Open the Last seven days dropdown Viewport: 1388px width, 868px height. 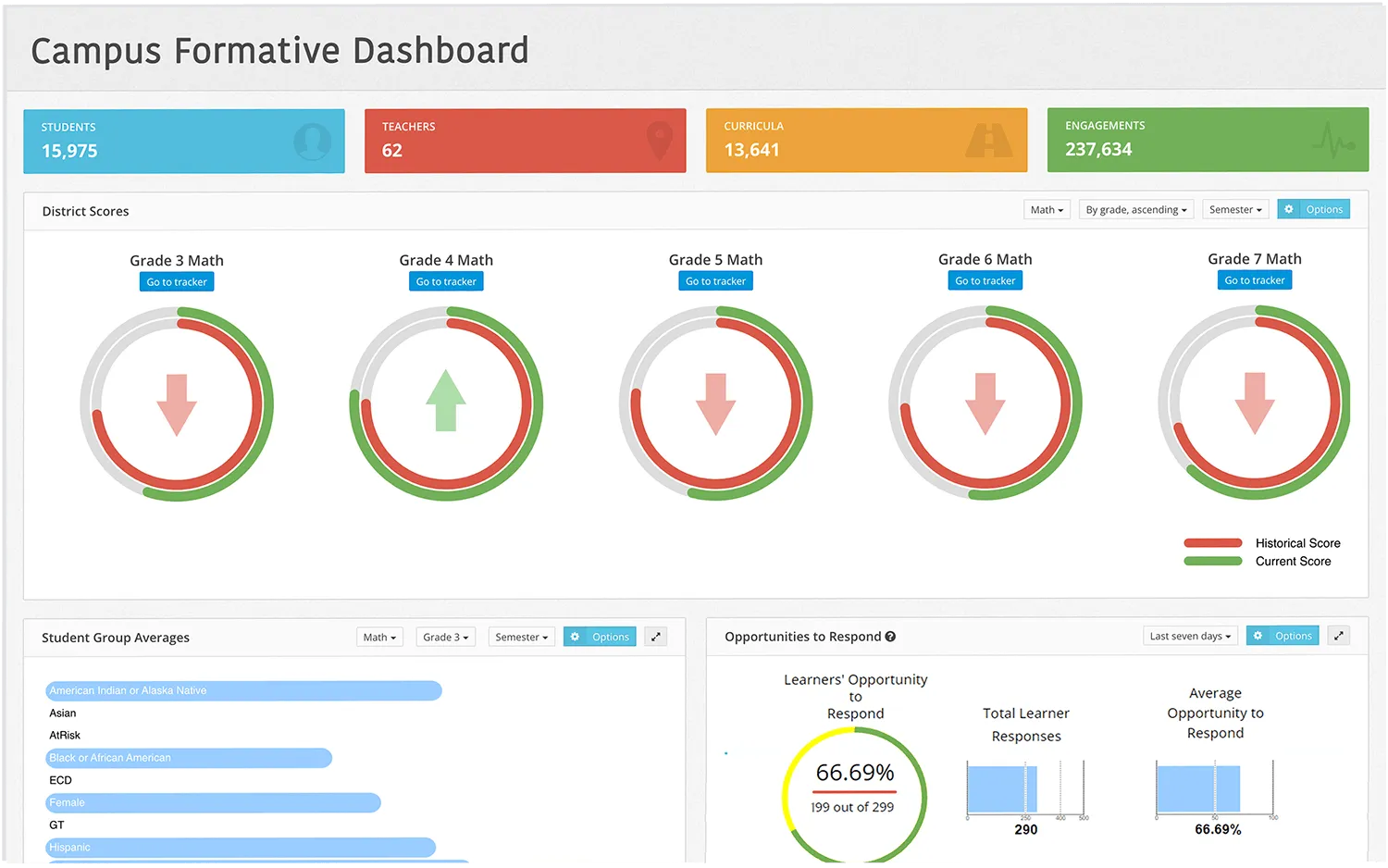1190,636
